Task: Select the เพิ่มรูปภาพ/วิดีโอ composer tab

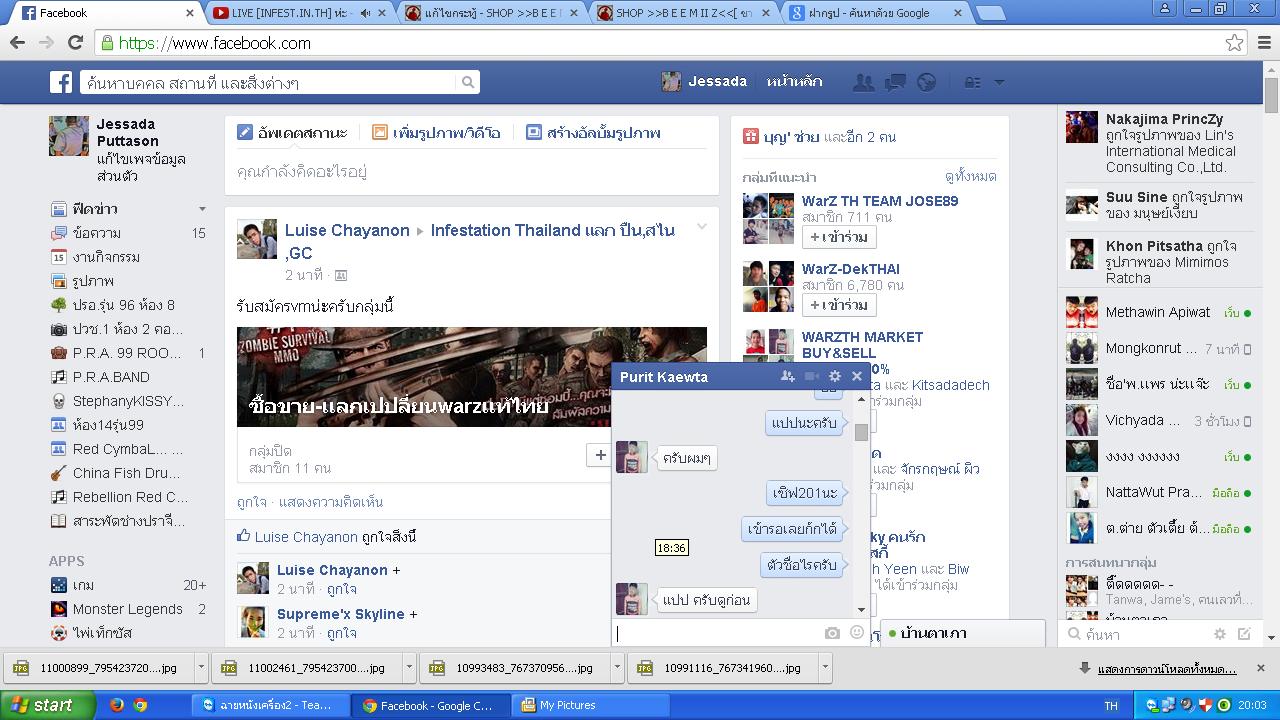Action: tap(436, 132)
